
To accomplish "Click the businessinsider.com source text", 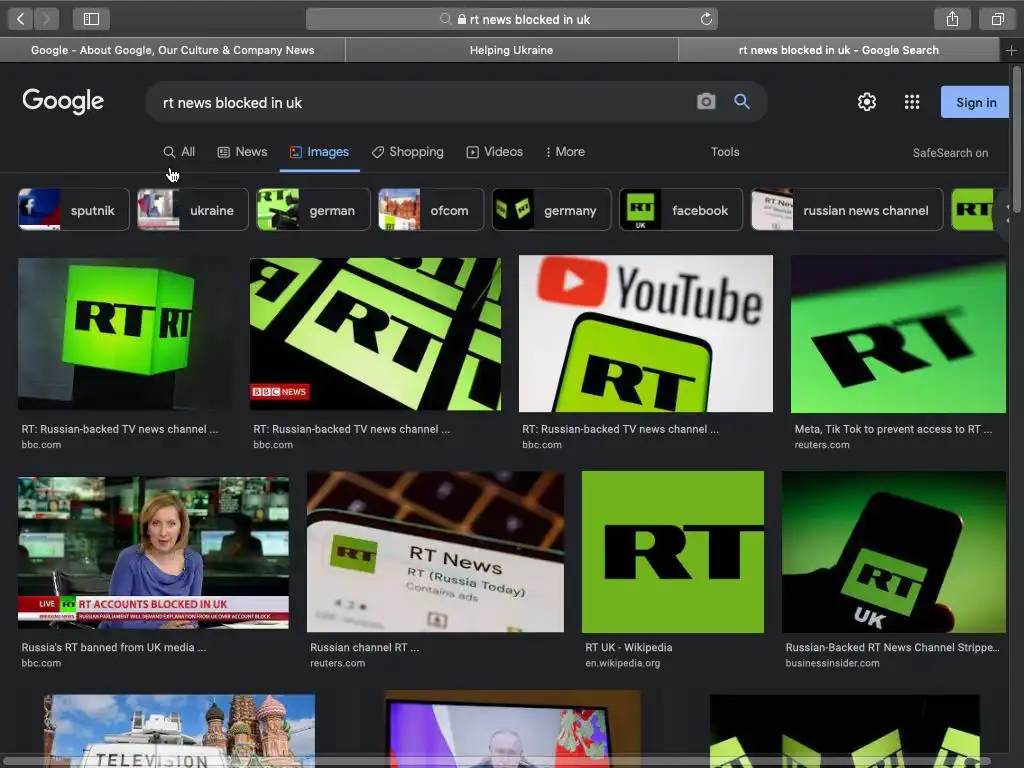I will 832,663.
